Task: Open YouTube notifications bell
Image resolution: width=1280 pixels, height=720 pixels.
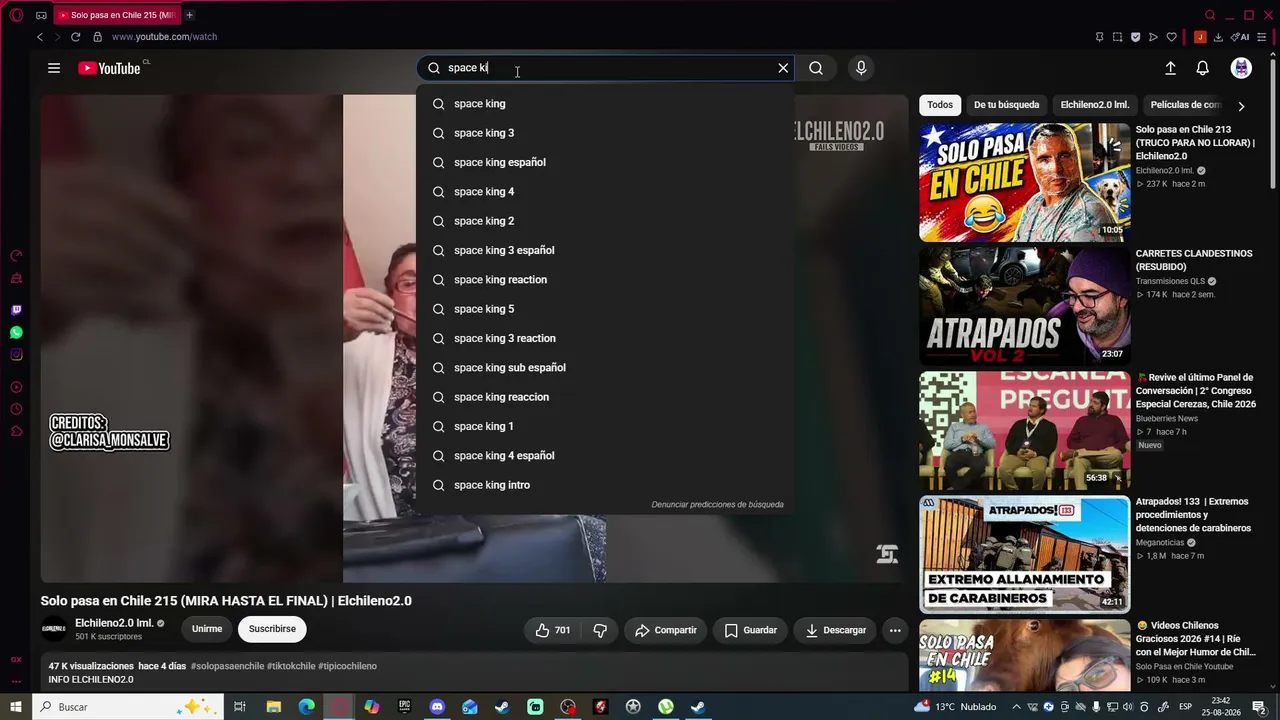Action: 1203,68
